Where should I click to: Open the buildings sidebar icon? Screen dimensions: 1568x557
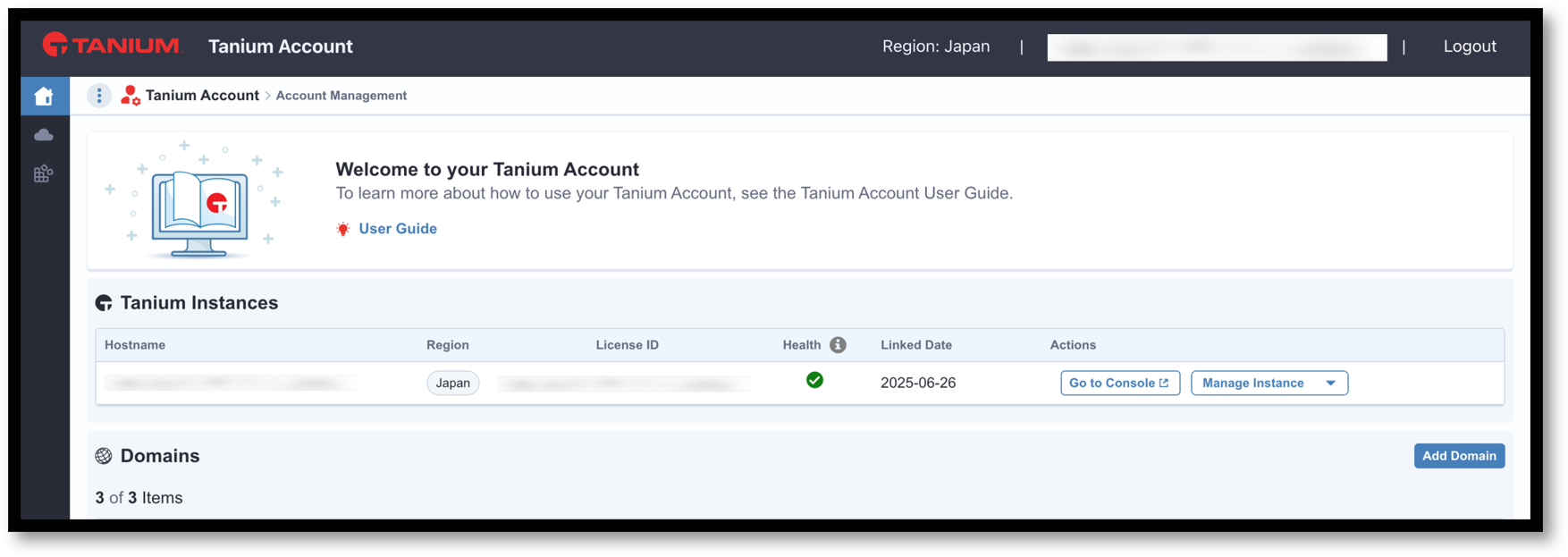click(44, 173)
